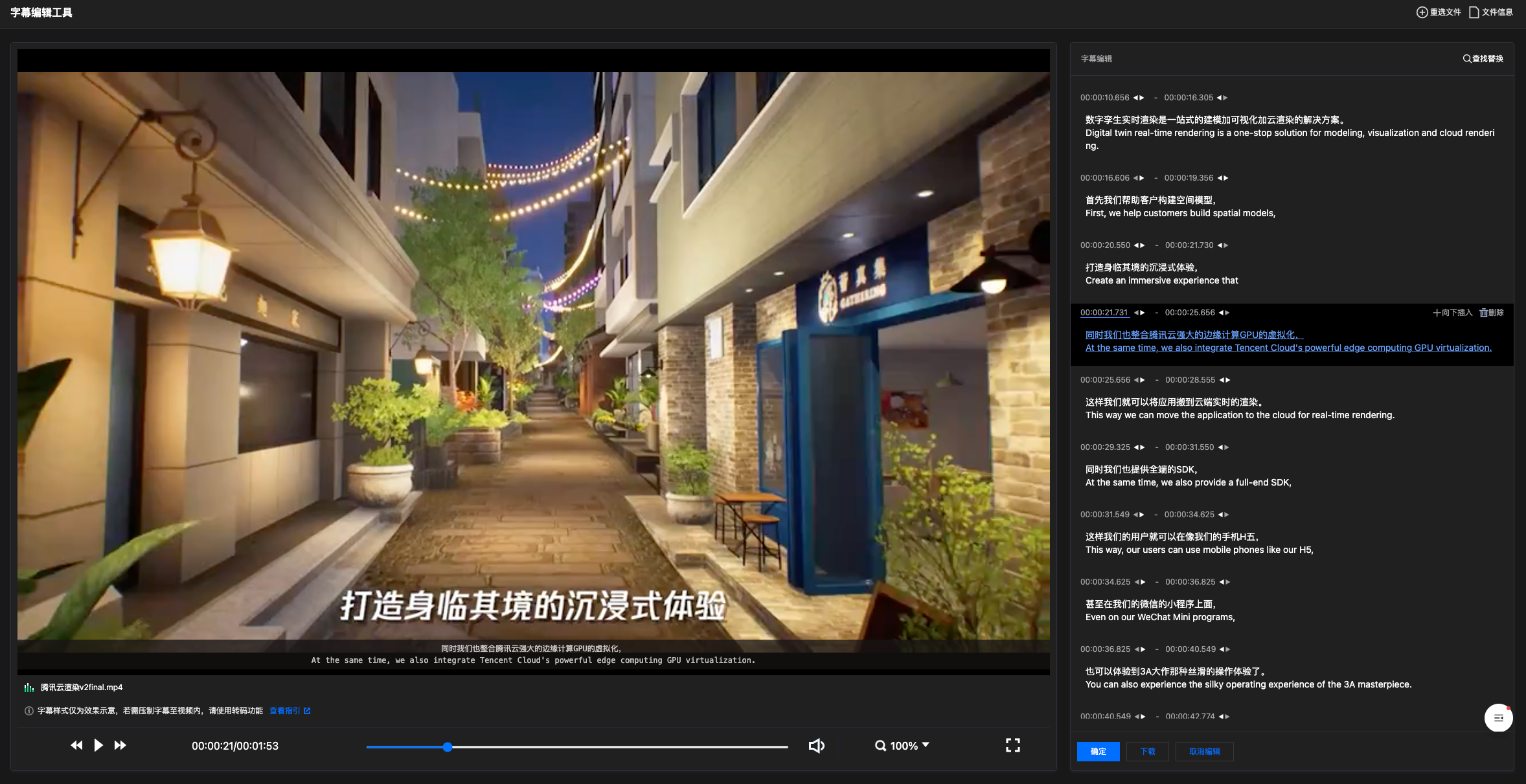Click the 确定 confirm button
Viewport: 1526px width, 784px height.
click(x=1098, y=752)
